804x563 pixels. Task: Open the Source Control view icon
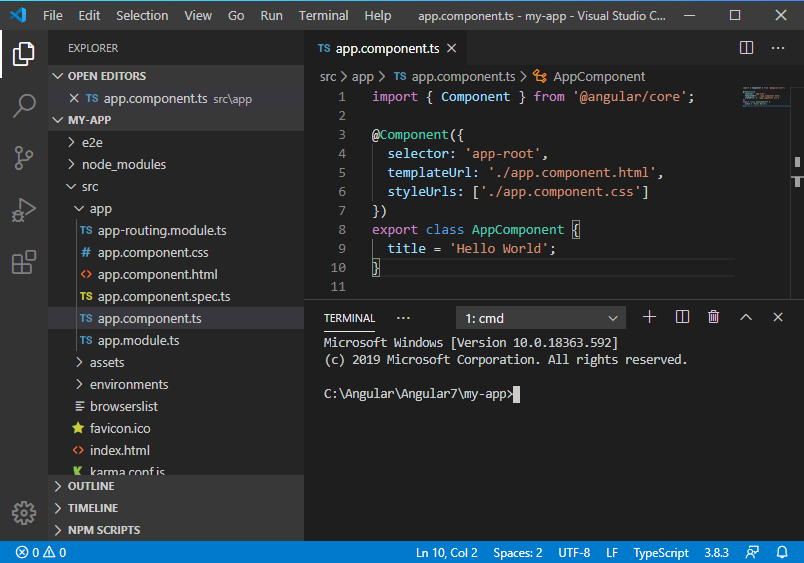24,158
